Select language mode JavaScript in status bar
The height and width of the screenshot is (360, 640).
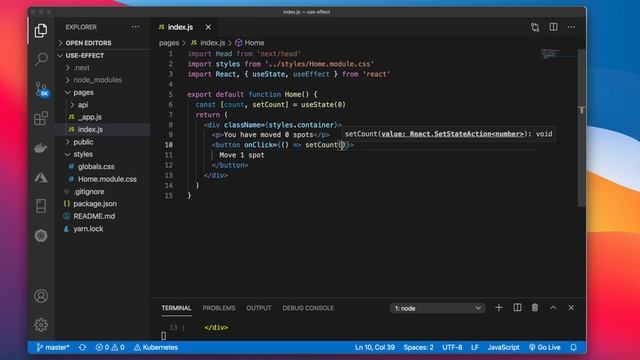tap(503, 347)
